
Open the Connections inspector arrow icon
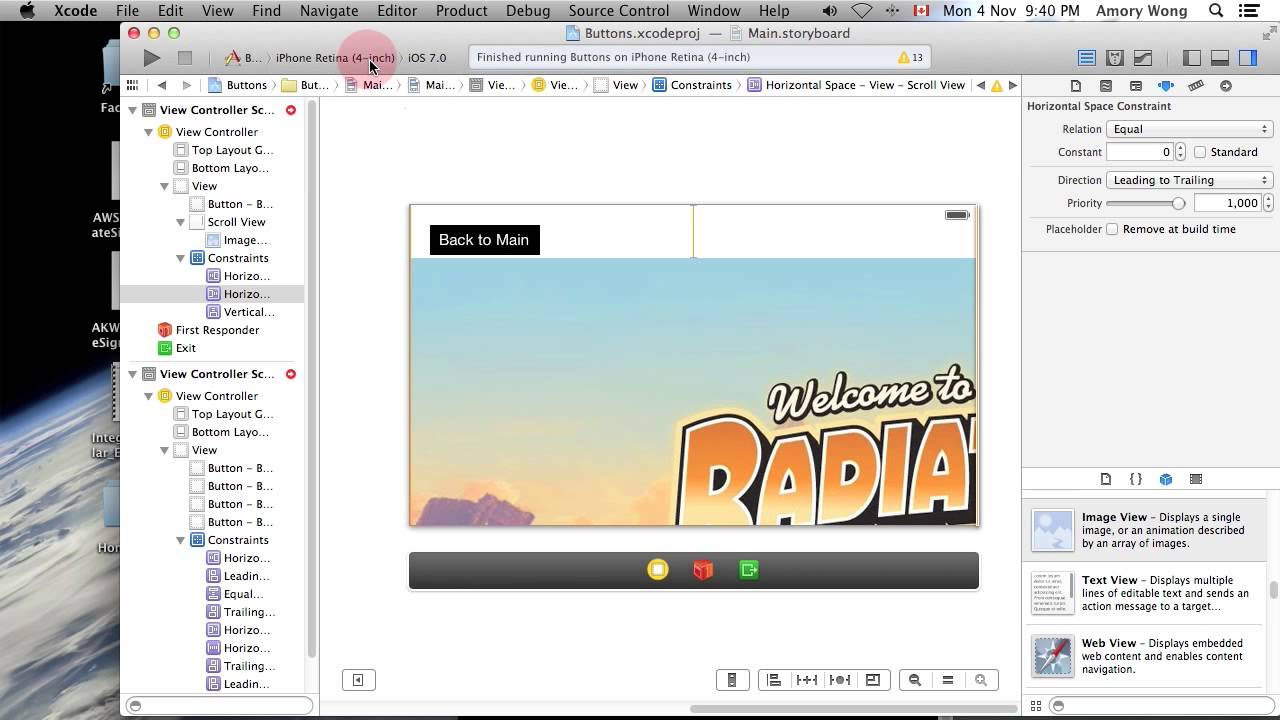(1226, 86)
